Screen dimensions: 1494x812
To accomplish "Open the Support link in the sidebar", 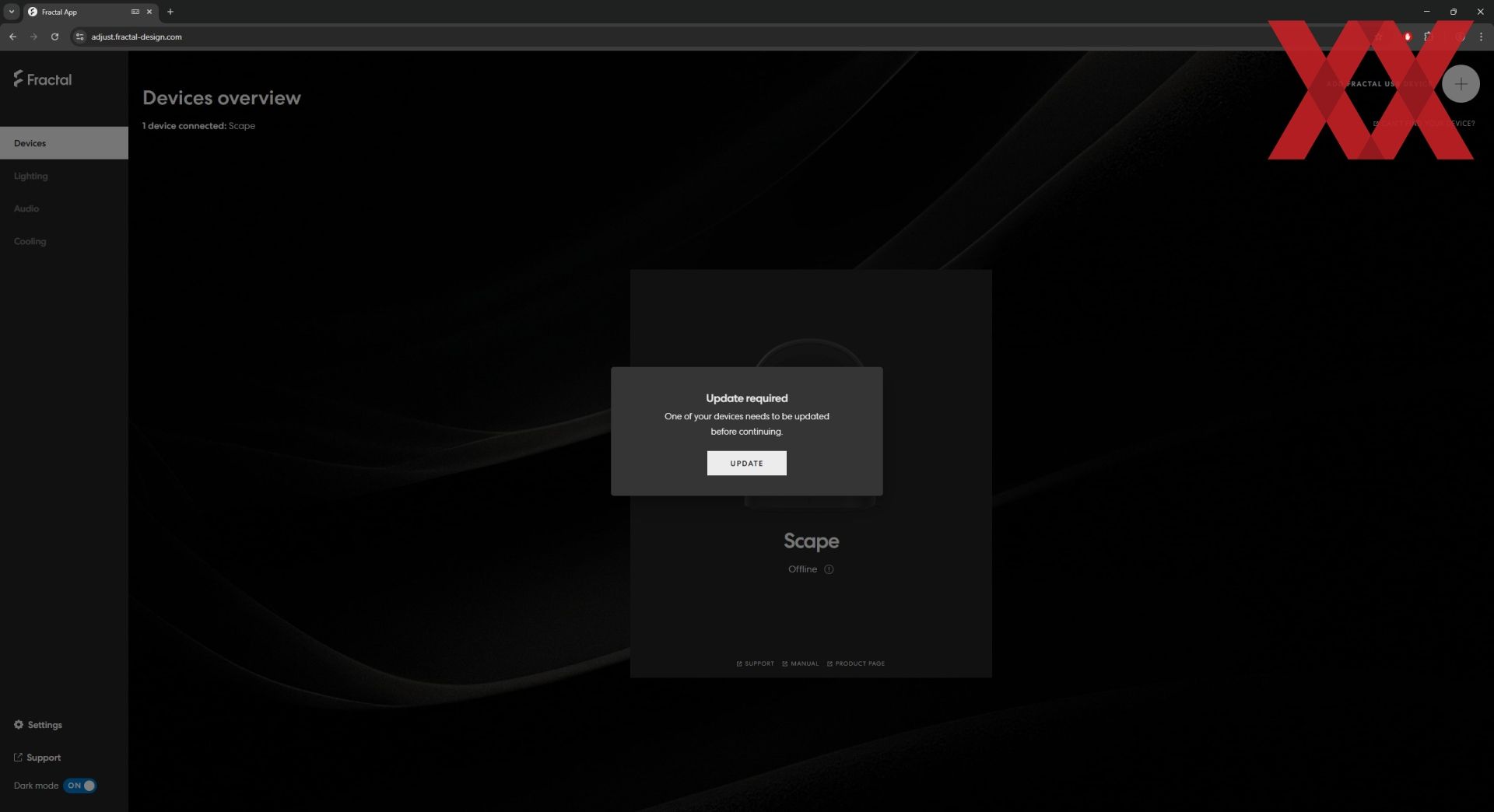I will click(x=37, y=758).
